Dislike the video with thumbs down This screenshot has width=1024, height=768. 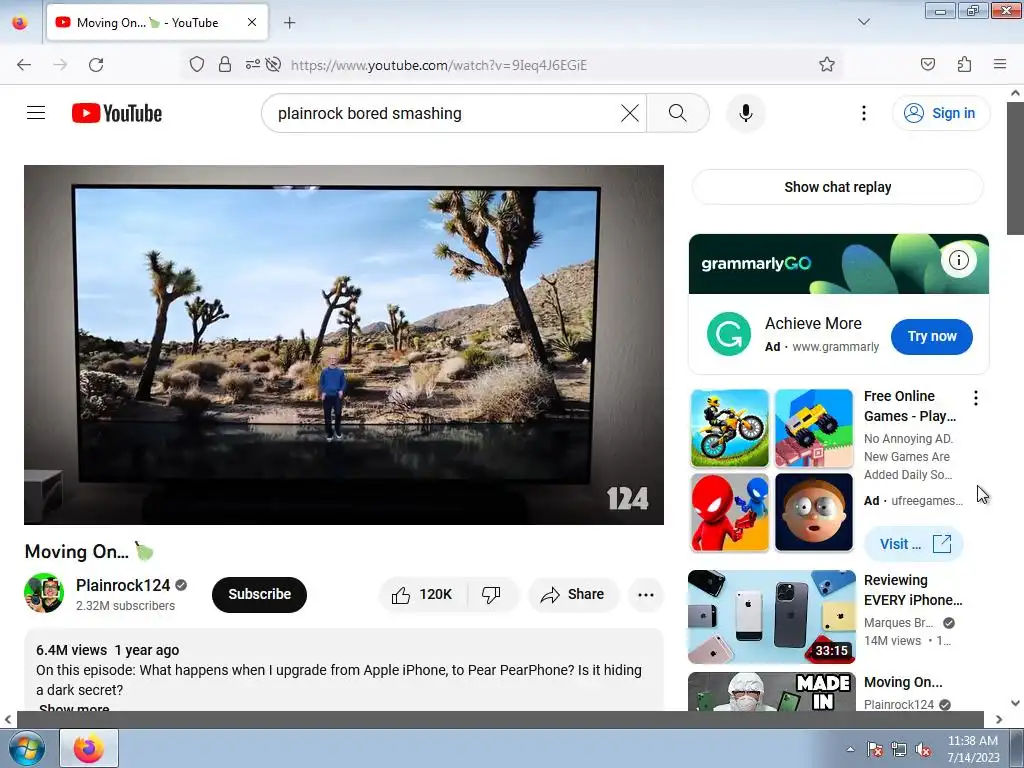491,594
